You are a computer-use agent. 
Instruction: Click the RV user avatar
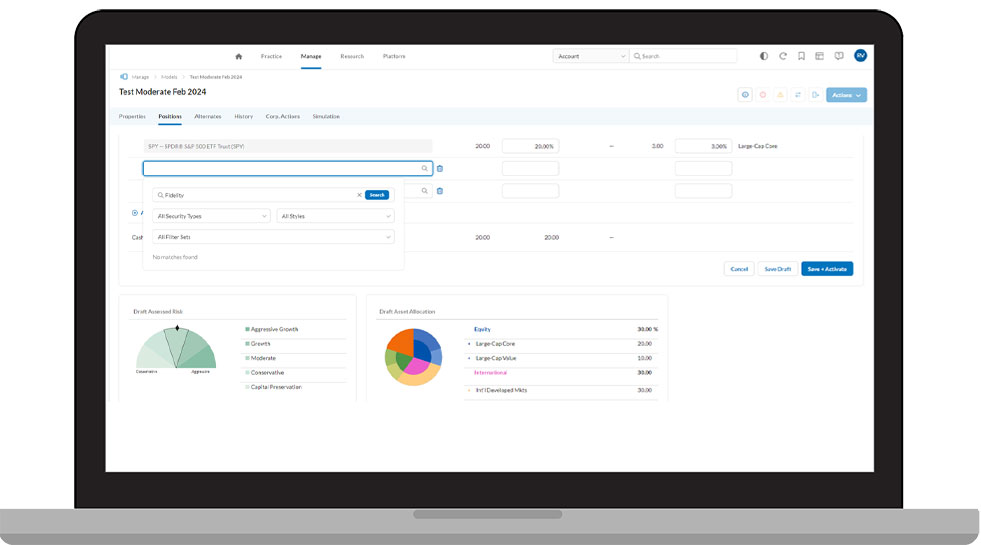860,56
